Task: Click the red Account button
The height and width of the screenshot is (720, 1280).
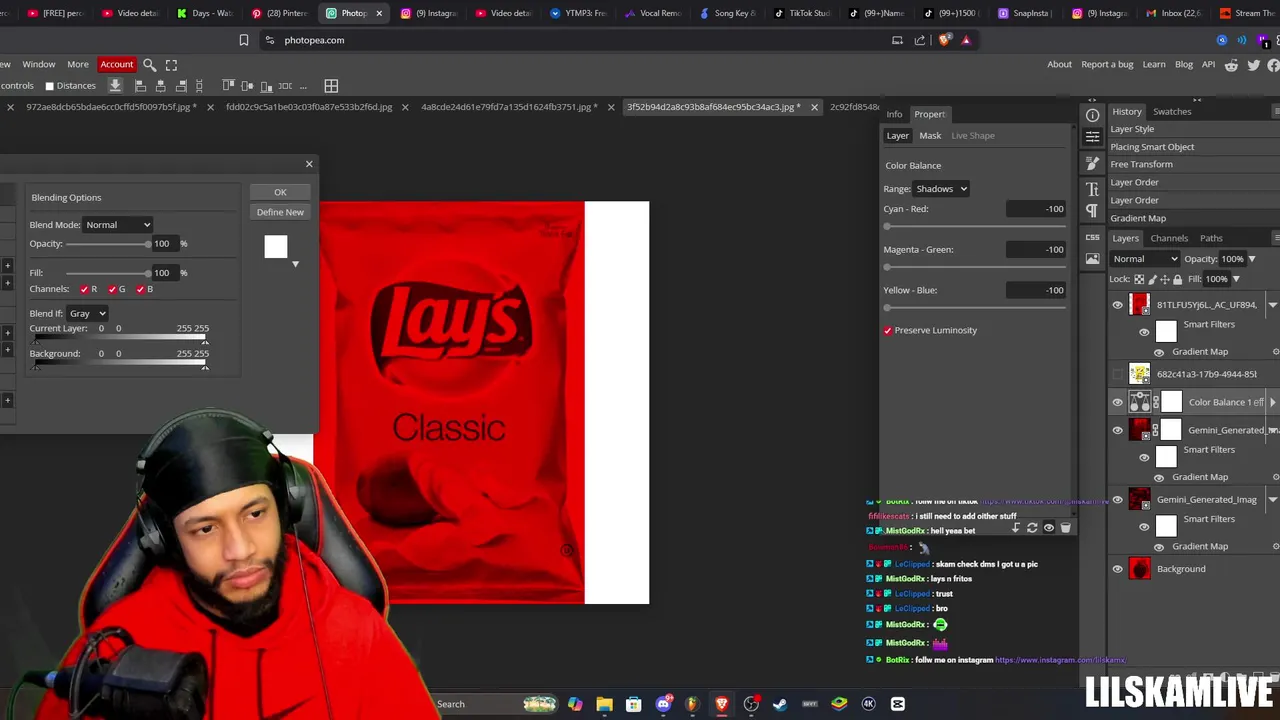Action: pyautogui.click(x=117, y=65)
